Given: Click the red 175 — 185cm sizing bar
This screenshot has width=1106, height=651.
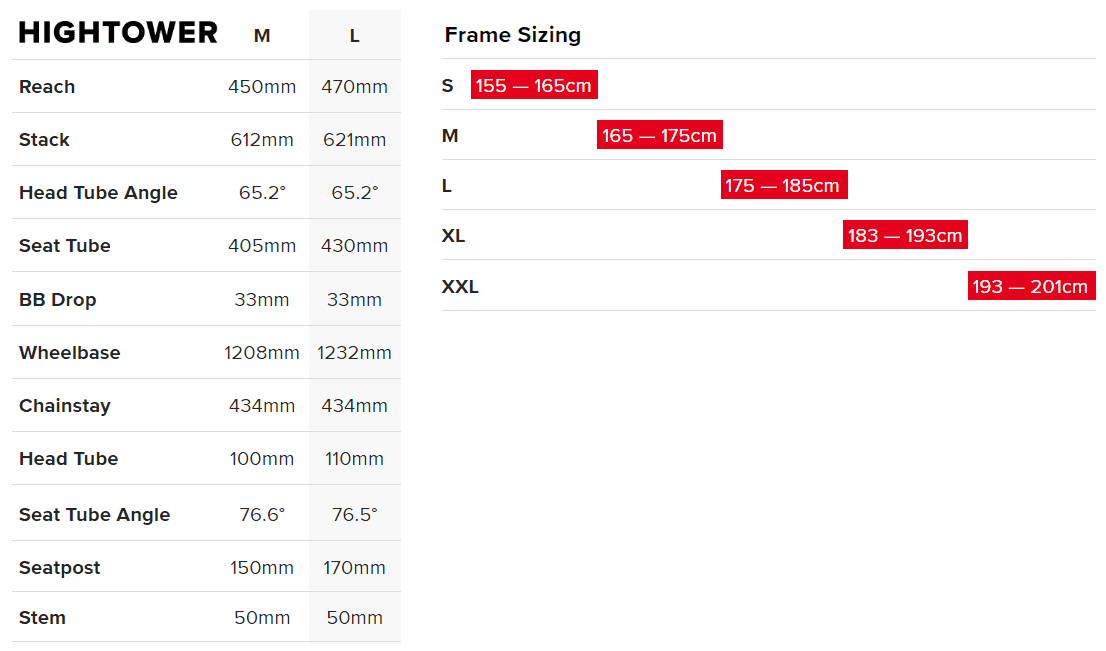Looking at the screenshot, I should (783, 185).
